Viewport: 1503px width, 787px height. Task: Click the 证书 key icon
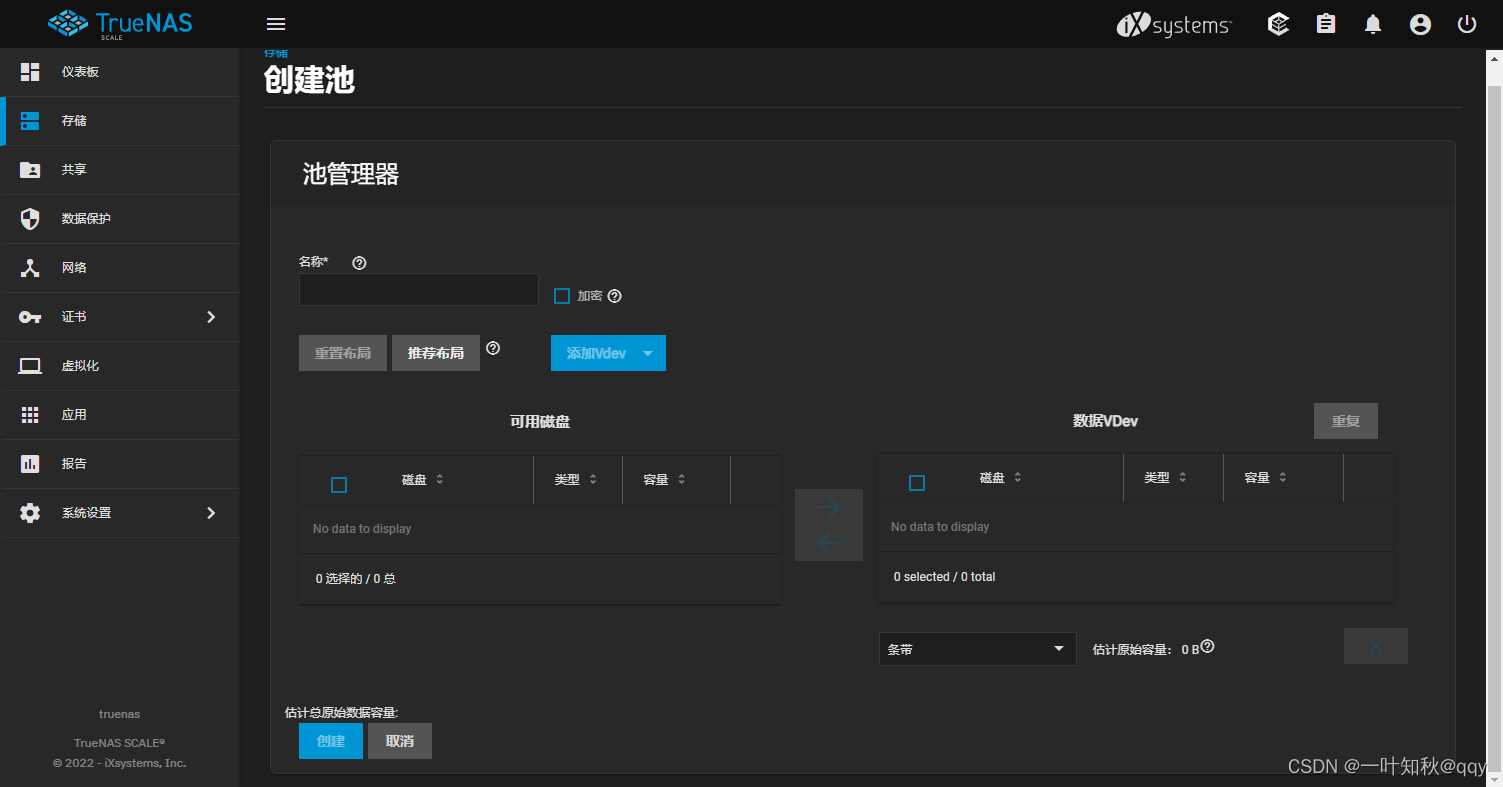30,317
